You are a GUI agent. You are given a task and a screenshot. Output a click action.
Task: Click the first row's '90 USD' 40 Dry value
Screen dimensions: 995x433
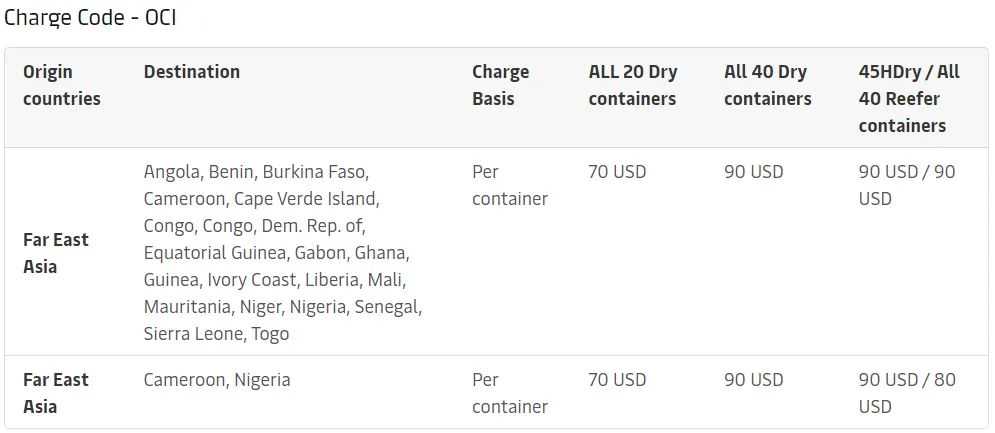tap(754, 172)
